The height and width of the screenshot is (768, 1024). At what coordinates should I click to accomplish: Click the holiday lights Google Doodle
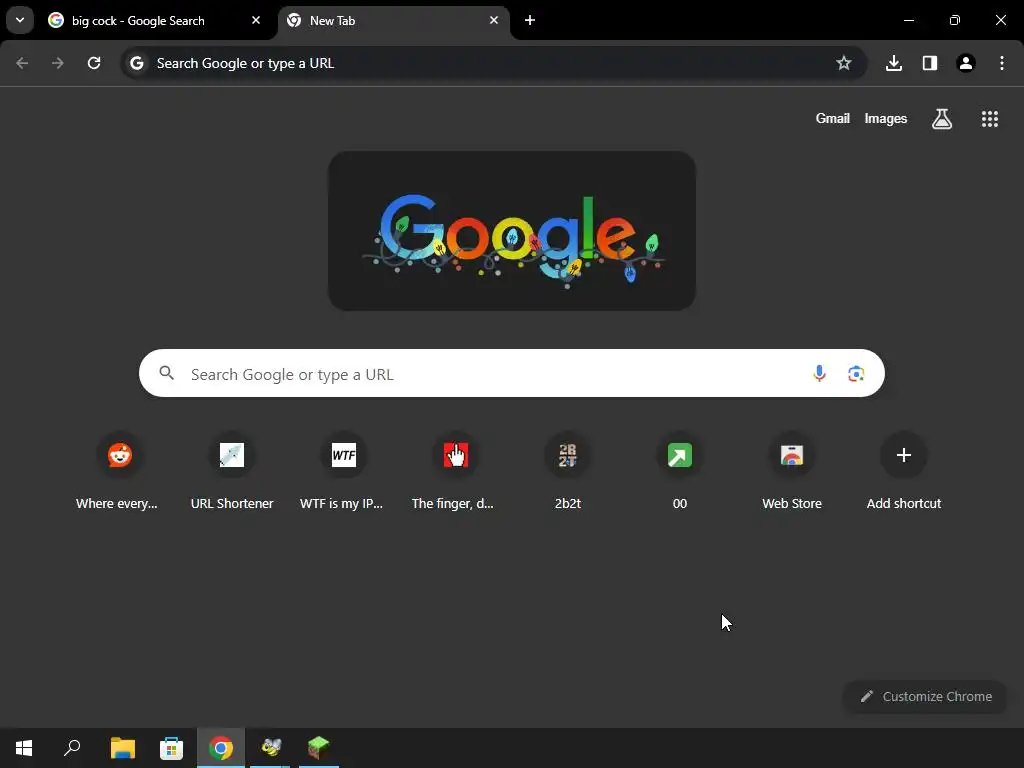[511, 231]
